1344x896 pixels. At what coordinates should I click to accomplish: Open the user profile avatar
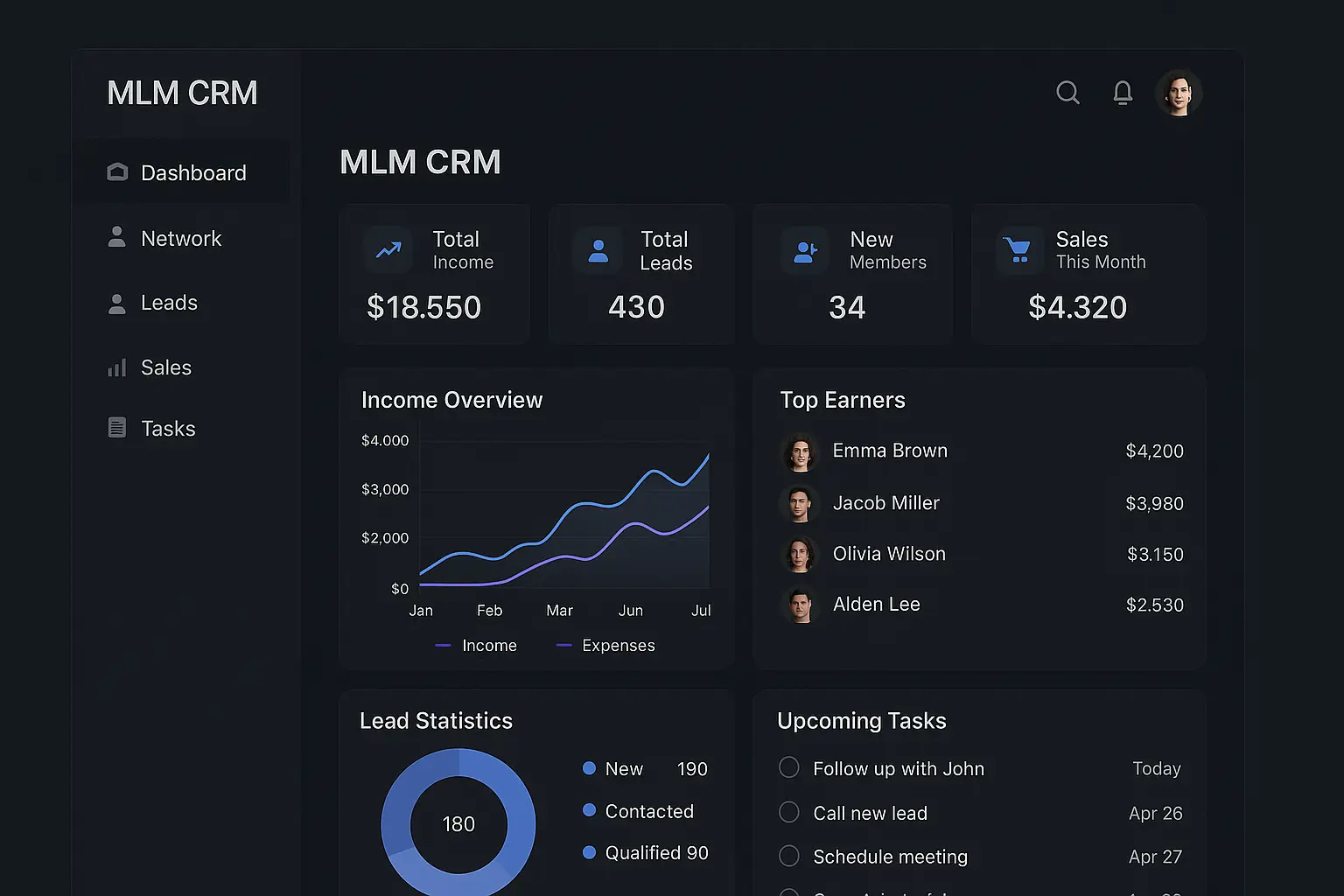point(1179,93)
